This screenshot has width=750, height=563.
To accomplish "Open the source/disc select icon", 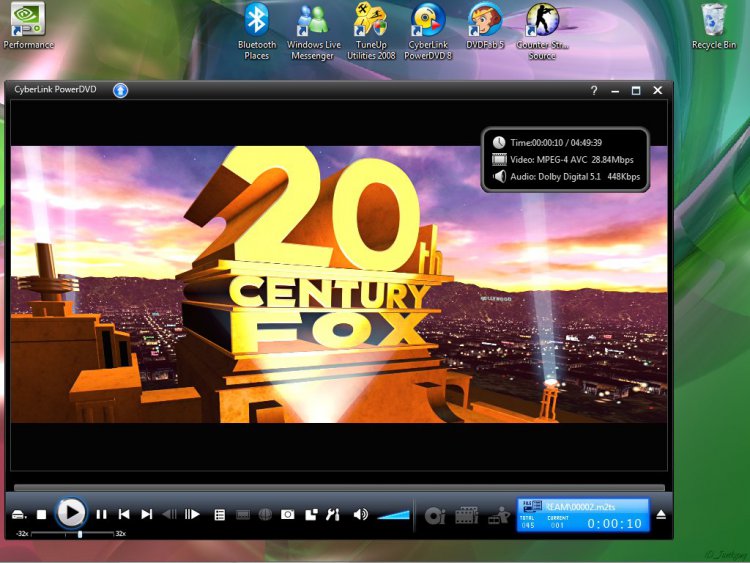I will (x=18, y=515).
